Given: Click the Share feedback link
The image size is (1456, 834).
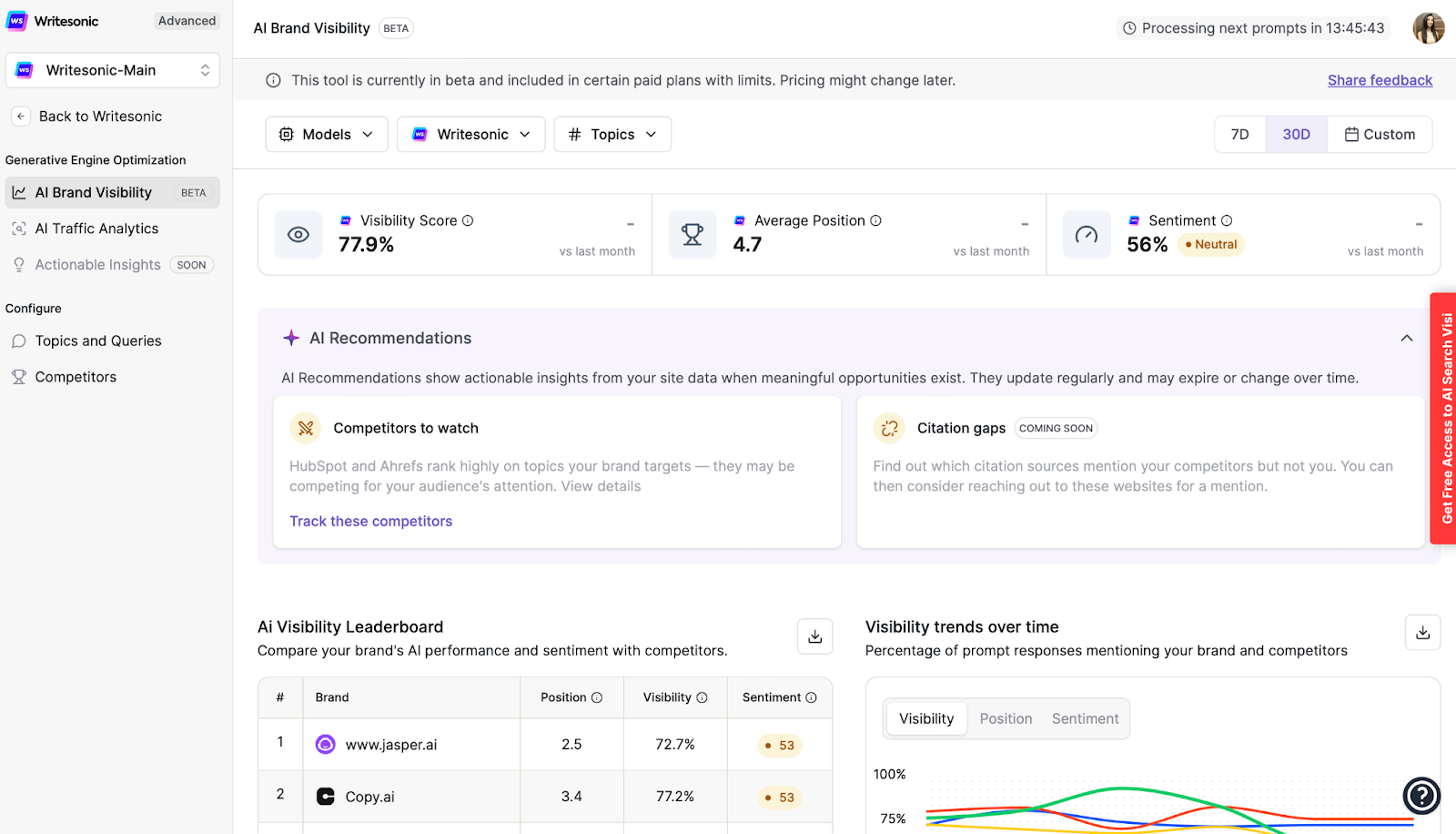Looking at the screenshot, I should click(x=1380, y=80).
